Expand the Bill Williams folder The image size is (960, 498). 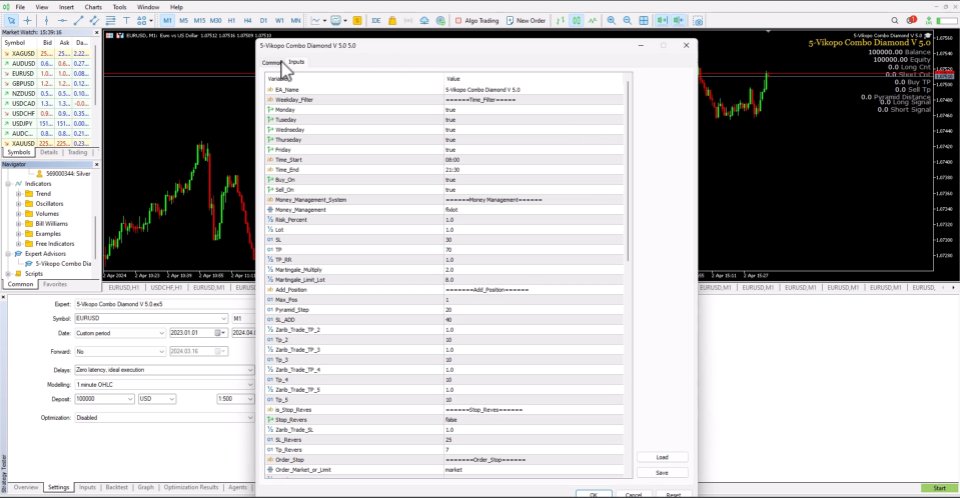19,224
